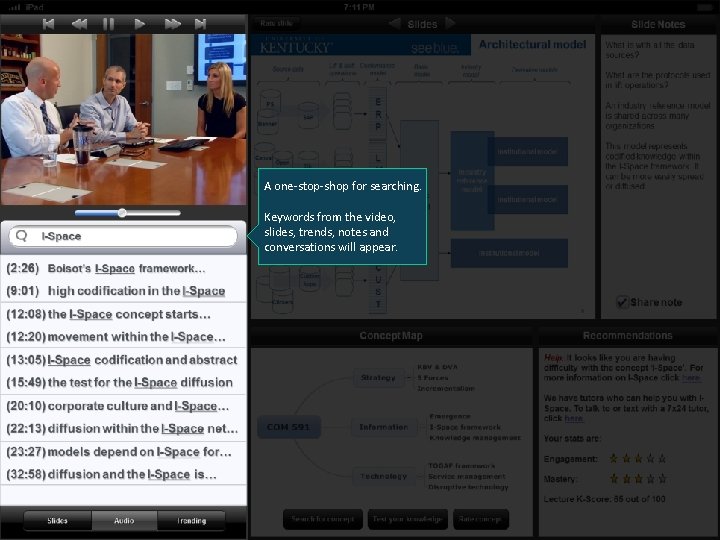Select the Information node in concept map
Viewport: 720px width, 540px height.
[x=384, y=427]
